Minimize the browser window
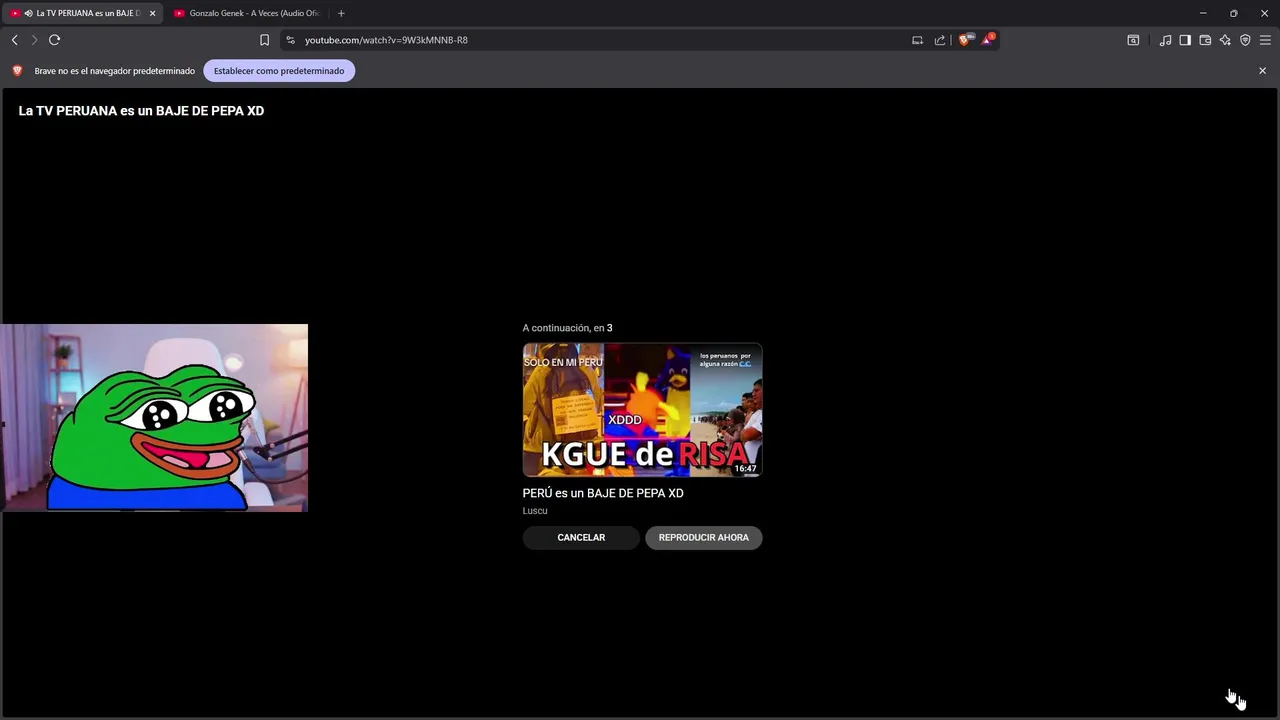The height and width of the screenshot is (720, 1280). pos(1203,13)
